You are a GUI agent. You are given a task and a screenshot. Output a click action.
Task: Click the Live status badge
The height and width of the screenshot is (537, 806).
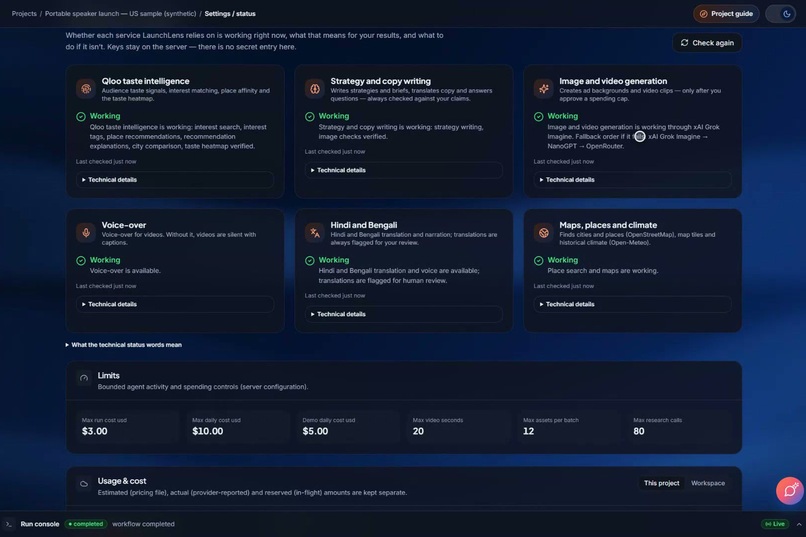775,524
